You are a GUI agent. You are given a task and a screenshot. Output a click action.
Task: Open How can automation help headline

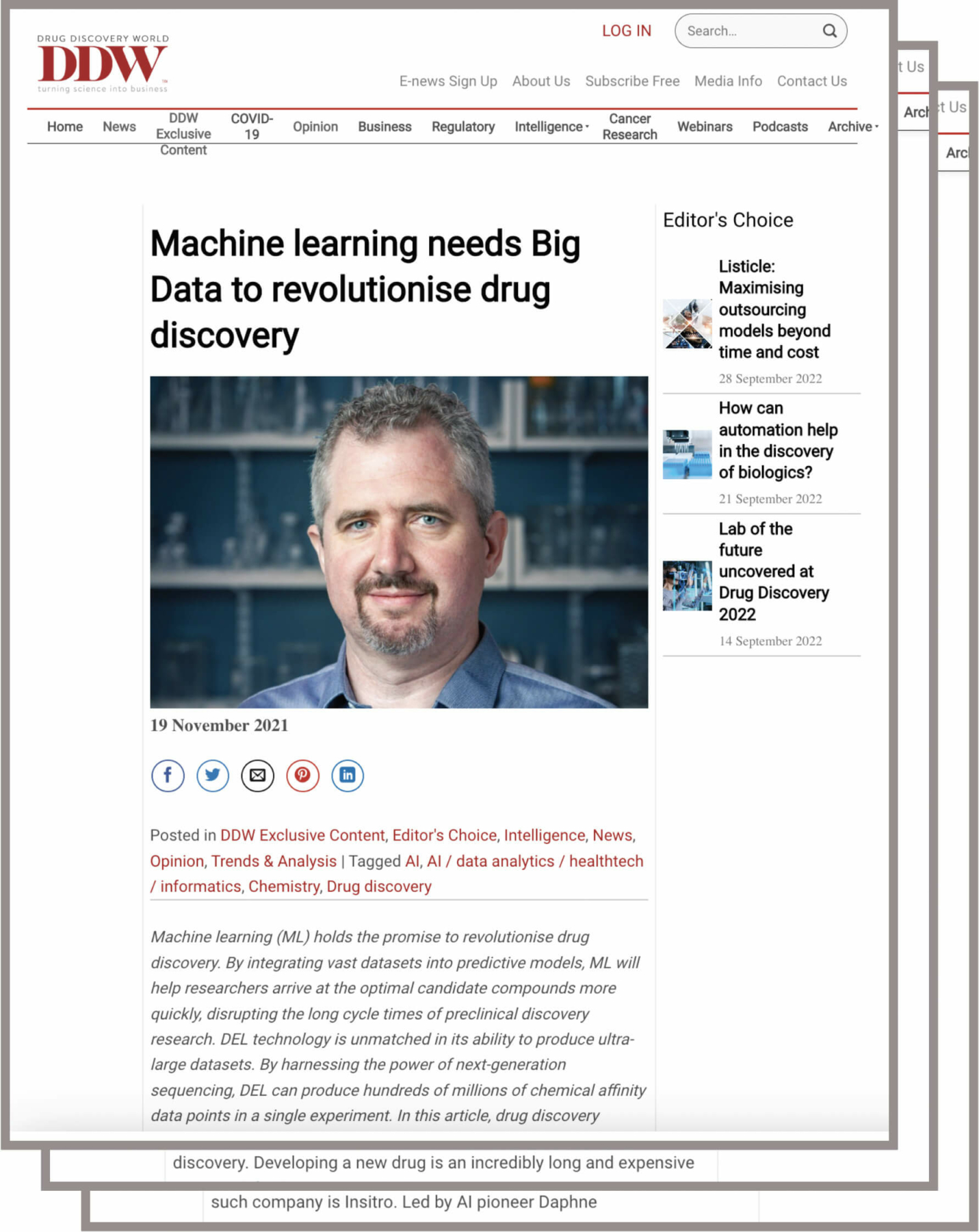pos(778,440)
